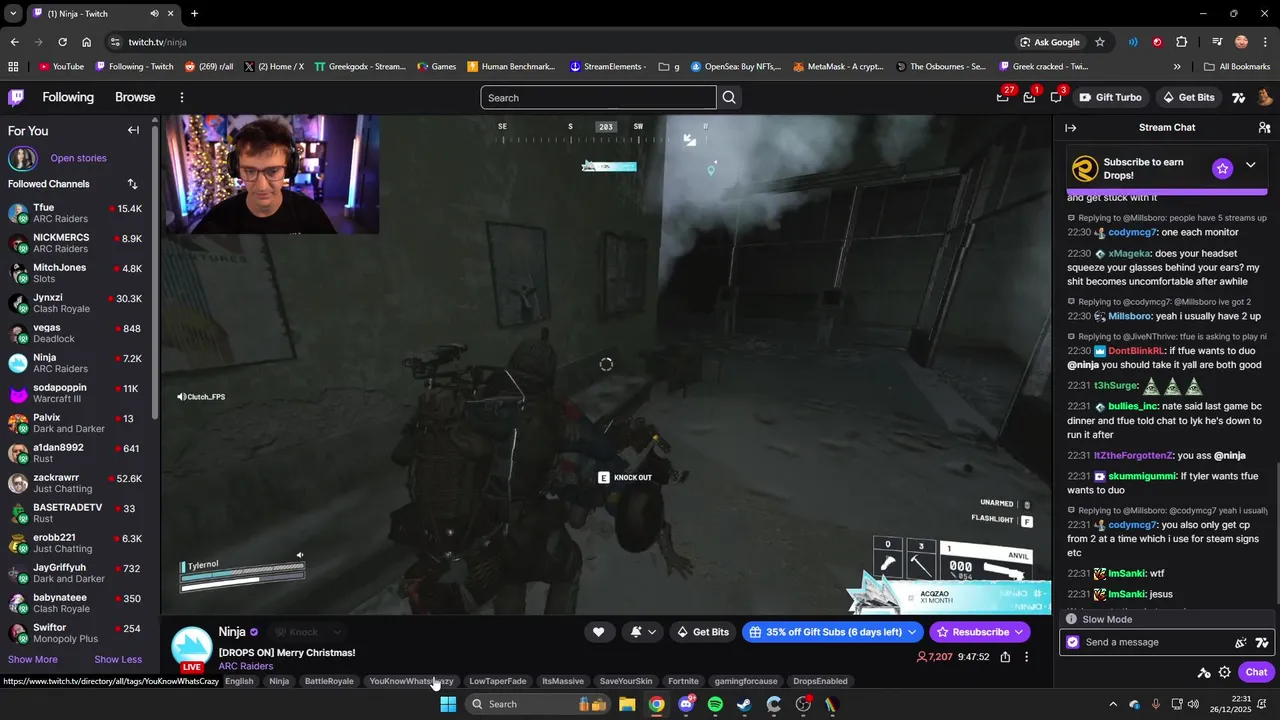The height and width of the screenshot is (720, 1280).
Task: Open the stream three-dot options menu
Action: [1026, 657]
